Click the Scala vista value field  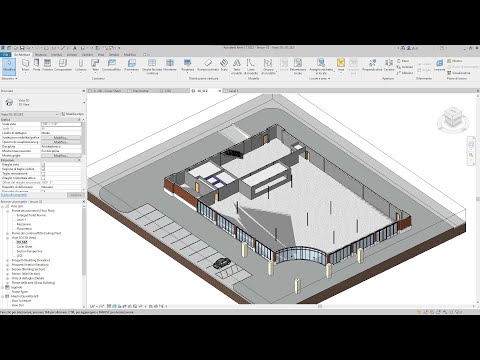click(x=61, y=124)
